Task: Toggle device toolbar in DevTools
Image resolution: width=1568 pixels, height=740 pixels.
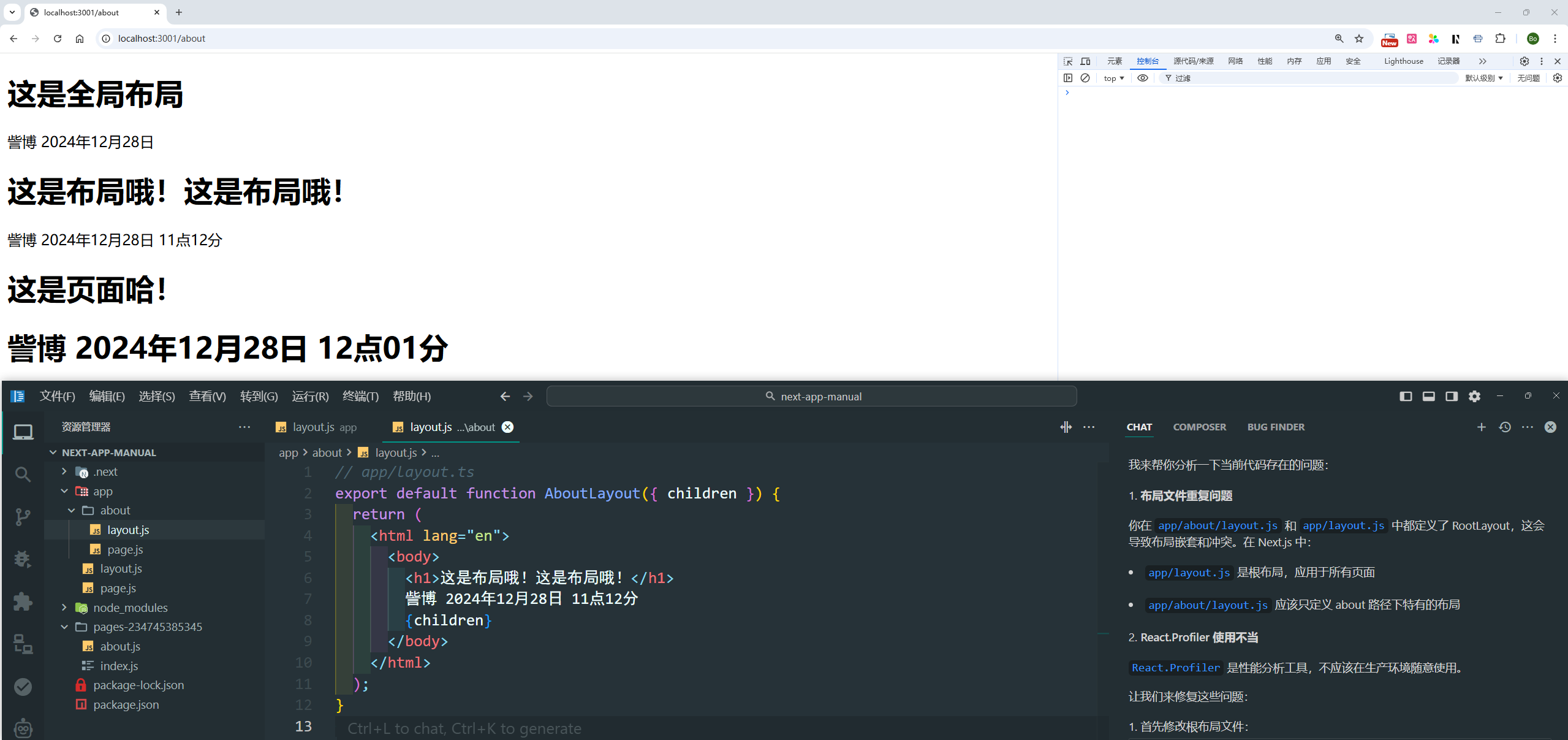Action: click(x=1085, y=61)
